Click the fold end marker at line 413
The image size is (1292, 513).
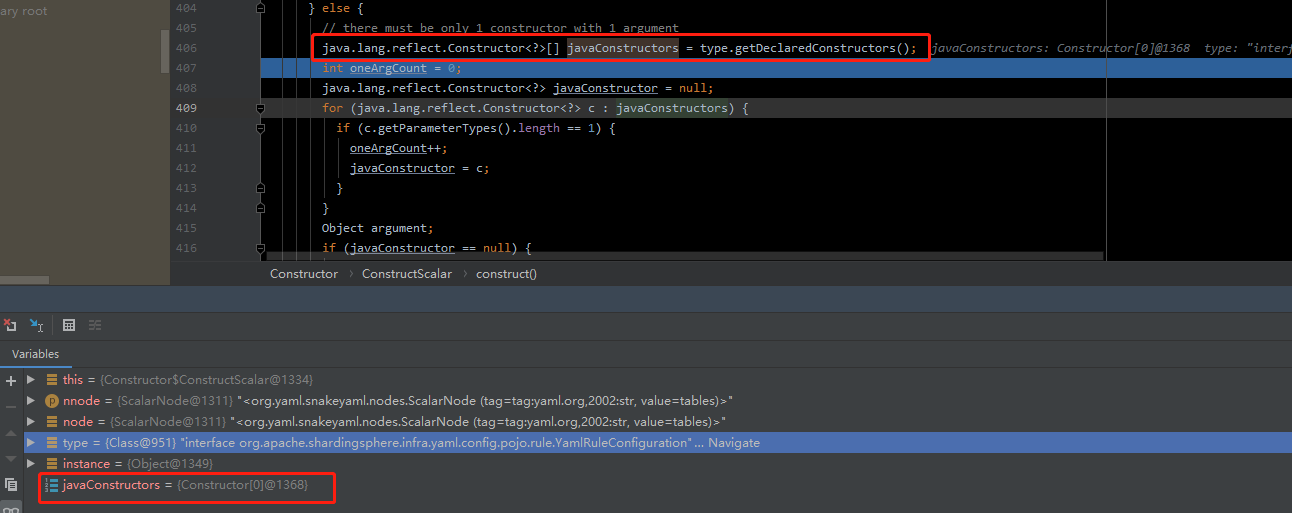tap(261, 188)
